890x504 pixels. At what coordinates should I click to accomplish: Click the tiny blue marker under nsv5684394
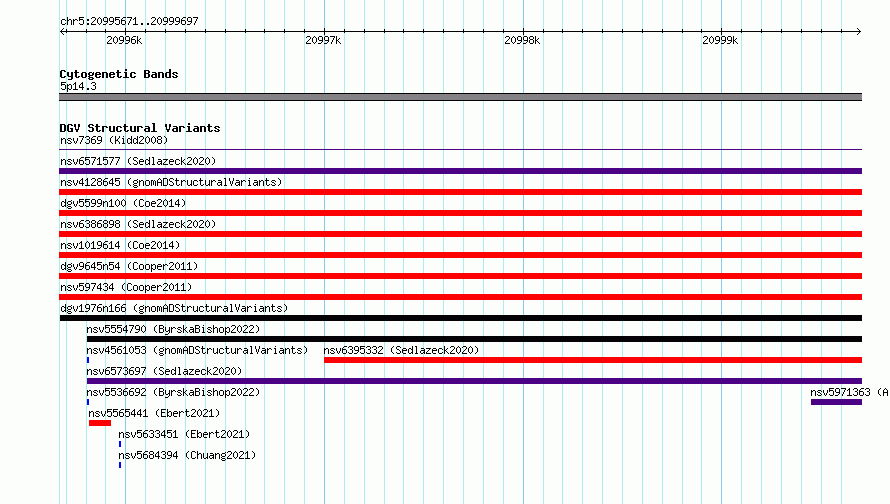point(120,465)
